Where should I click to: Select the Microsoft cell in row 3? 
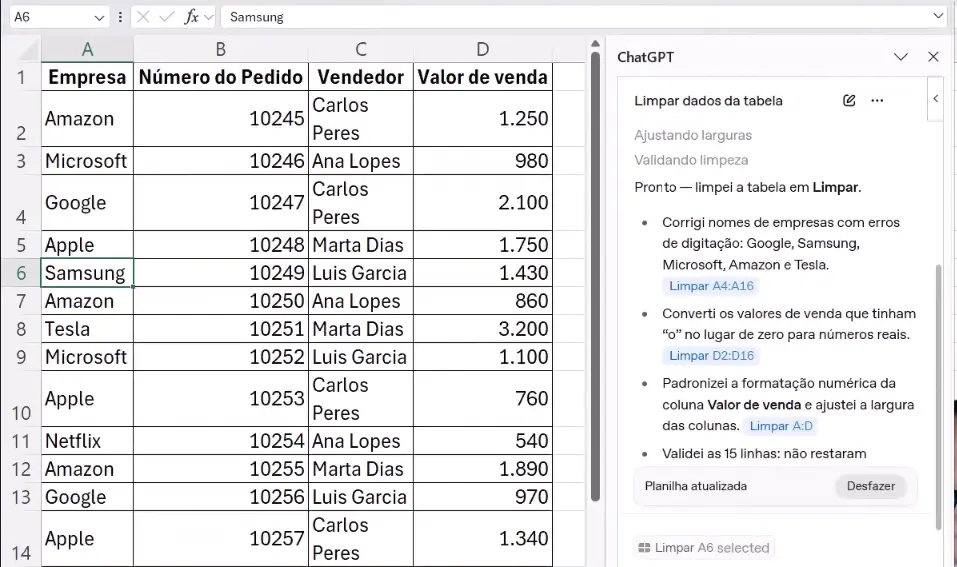87,161
